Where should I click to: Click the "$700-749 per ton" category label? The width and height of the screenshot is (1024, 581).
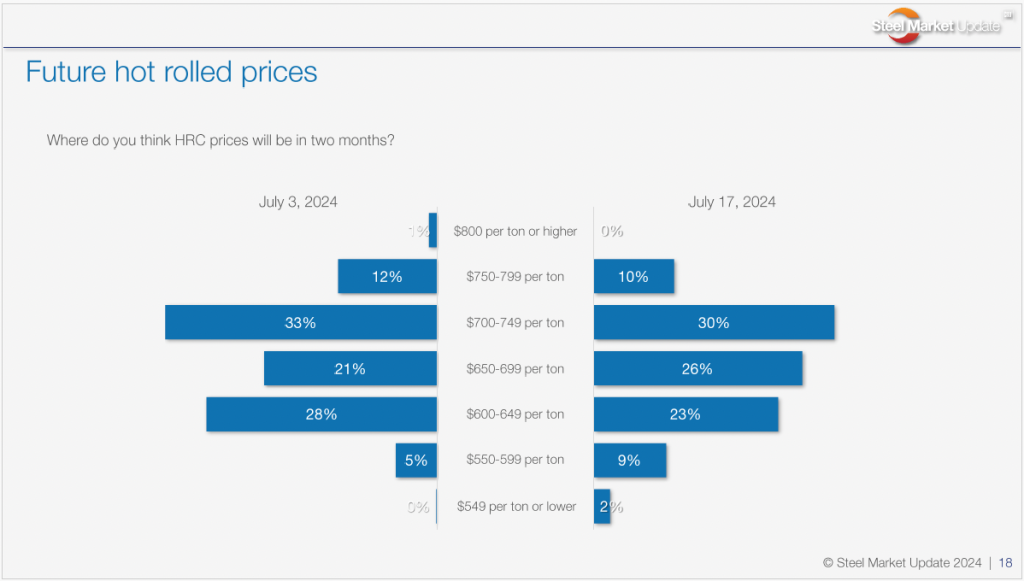(515, 323)
